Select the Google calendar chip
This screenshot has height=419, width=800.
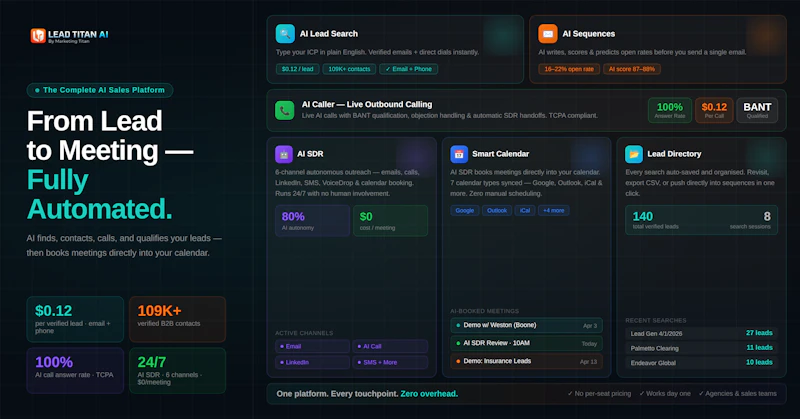(465, 210)
